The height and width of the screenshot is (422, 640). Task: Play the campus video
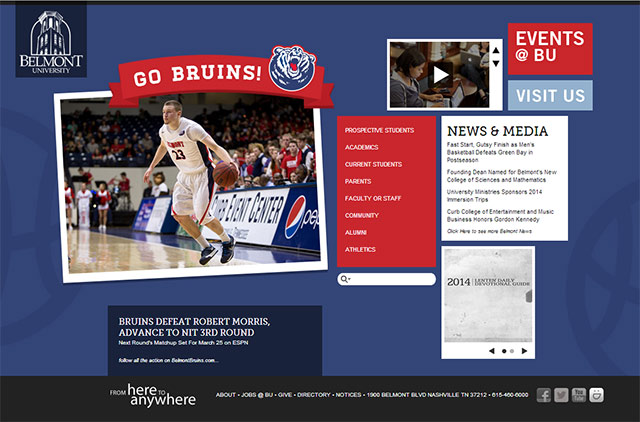[440, 75]
